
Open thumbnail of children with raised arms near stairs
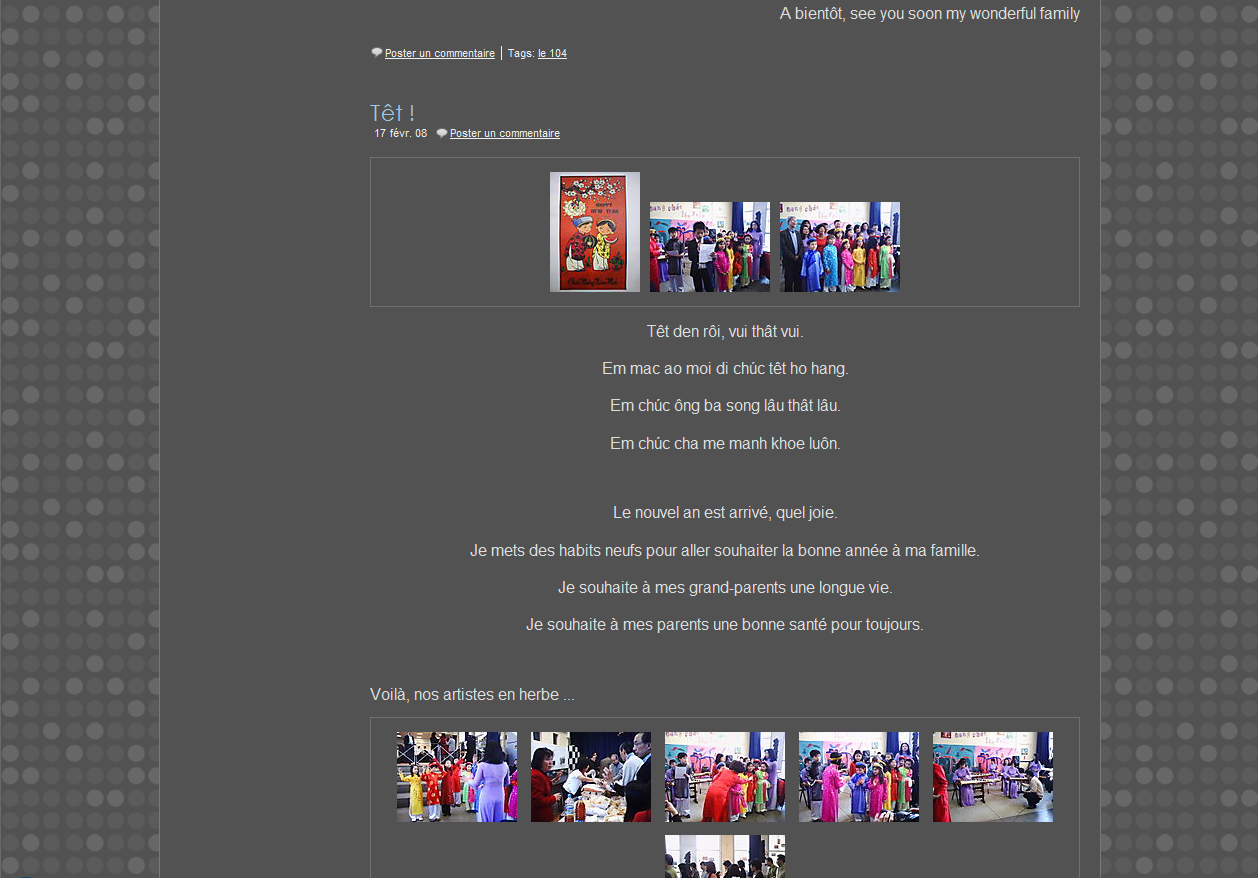pos(457,777)
